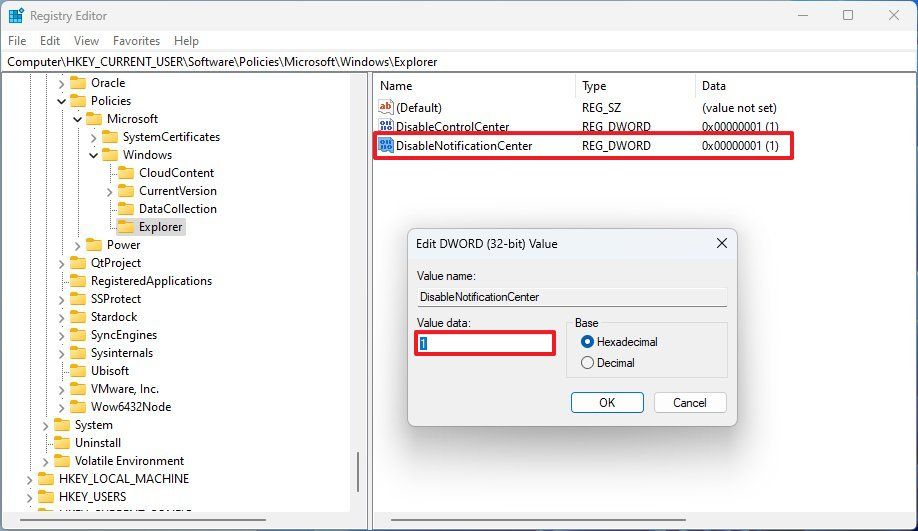Select the CloudContent folder icon

click(x=126, y=173)
